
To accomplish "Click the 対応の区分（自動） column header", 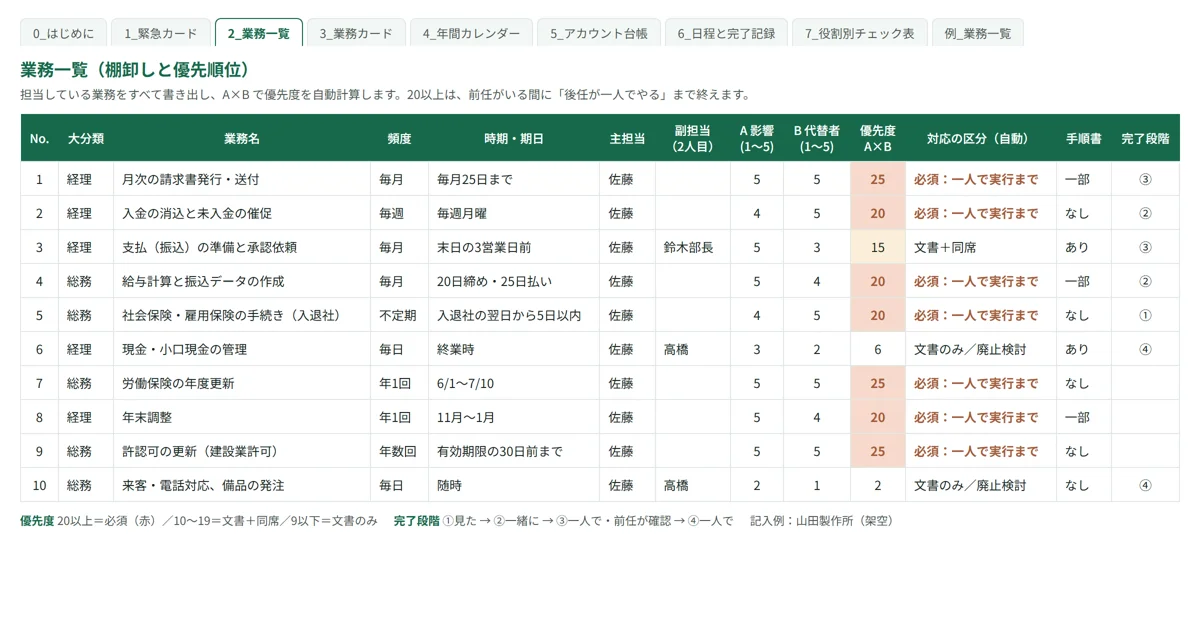I will 981,138.
